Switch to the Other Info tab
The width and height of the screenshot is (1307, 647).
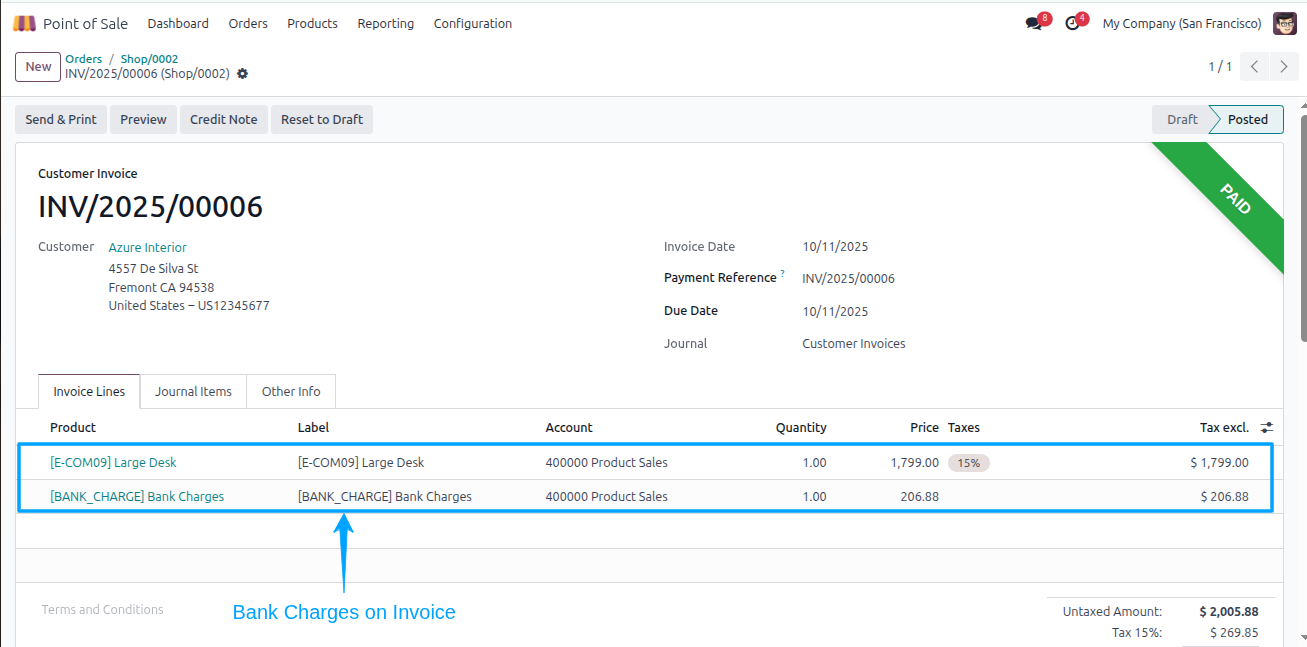(291, 392)
